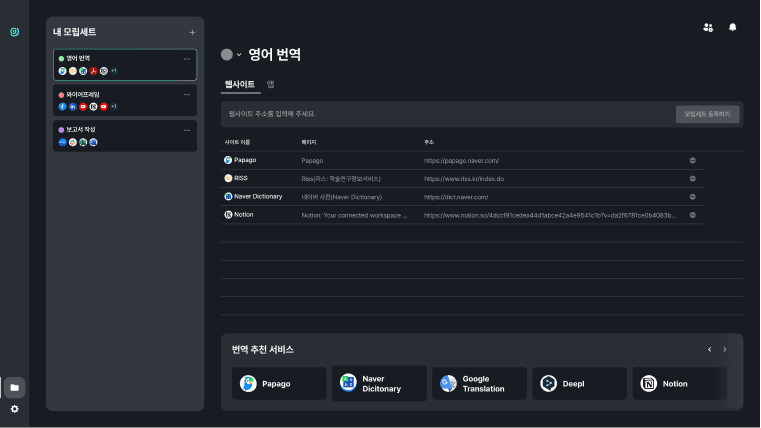
Task: Click 'Notion: Your connected workspace' page text
Action: click(354, 215)
